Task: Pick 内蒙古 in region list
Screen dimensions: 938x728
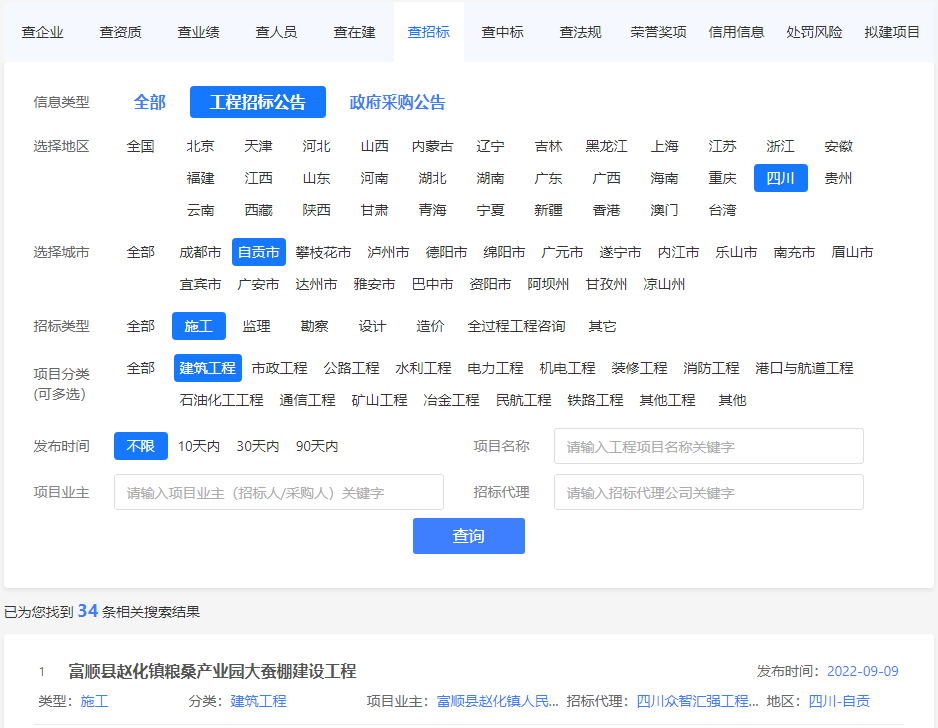Action: [433, 147]
